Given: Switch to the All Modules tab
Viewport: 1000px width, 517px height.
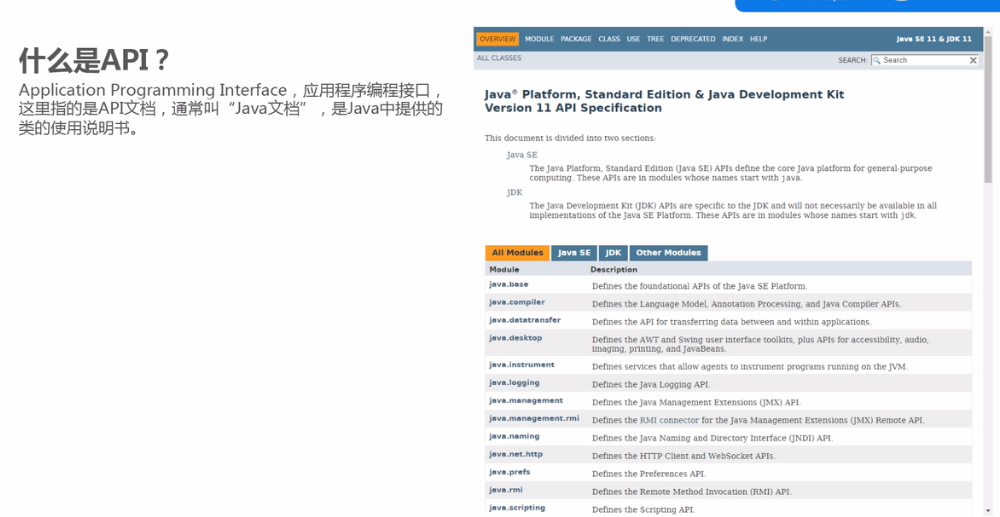Looking at the screenshot, I should pyautogui.click(x=517, y=252).
